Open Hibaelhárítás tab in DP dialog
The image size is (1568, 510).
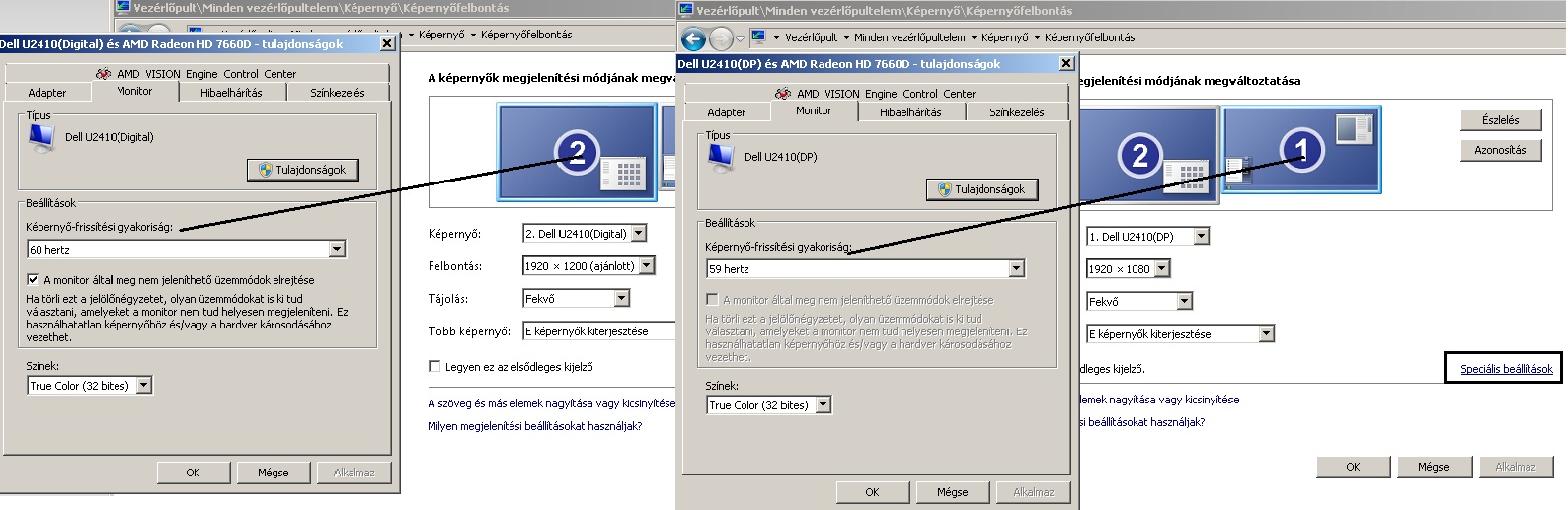(x=911, y=112)
